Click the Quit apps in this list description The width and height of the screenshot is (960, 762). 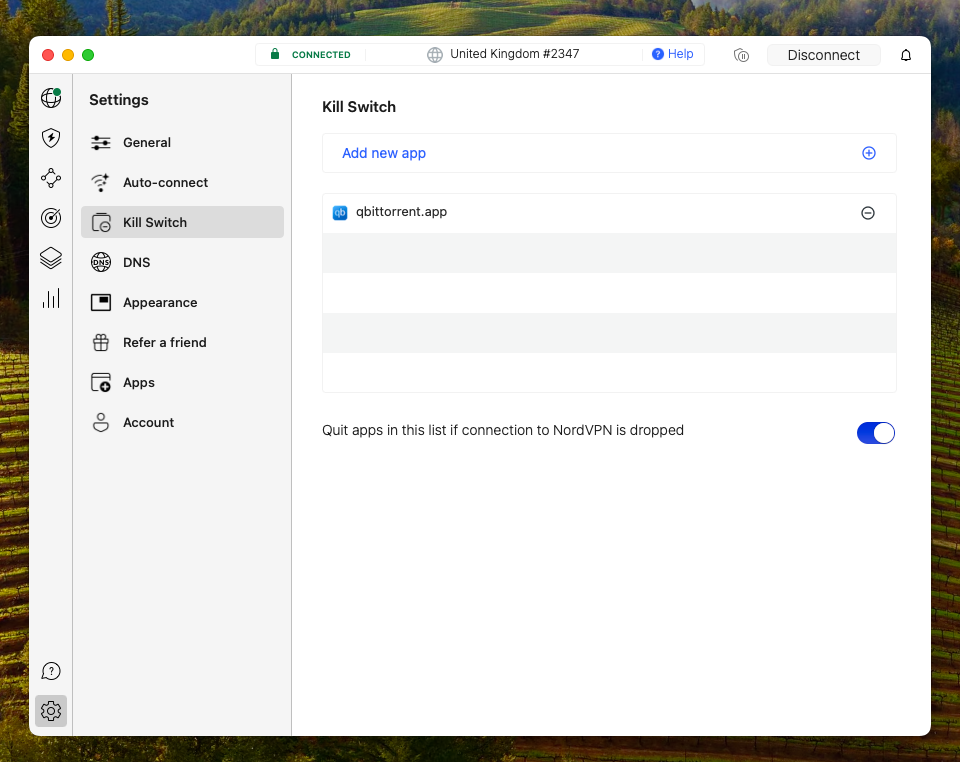(x=503, y=430)
